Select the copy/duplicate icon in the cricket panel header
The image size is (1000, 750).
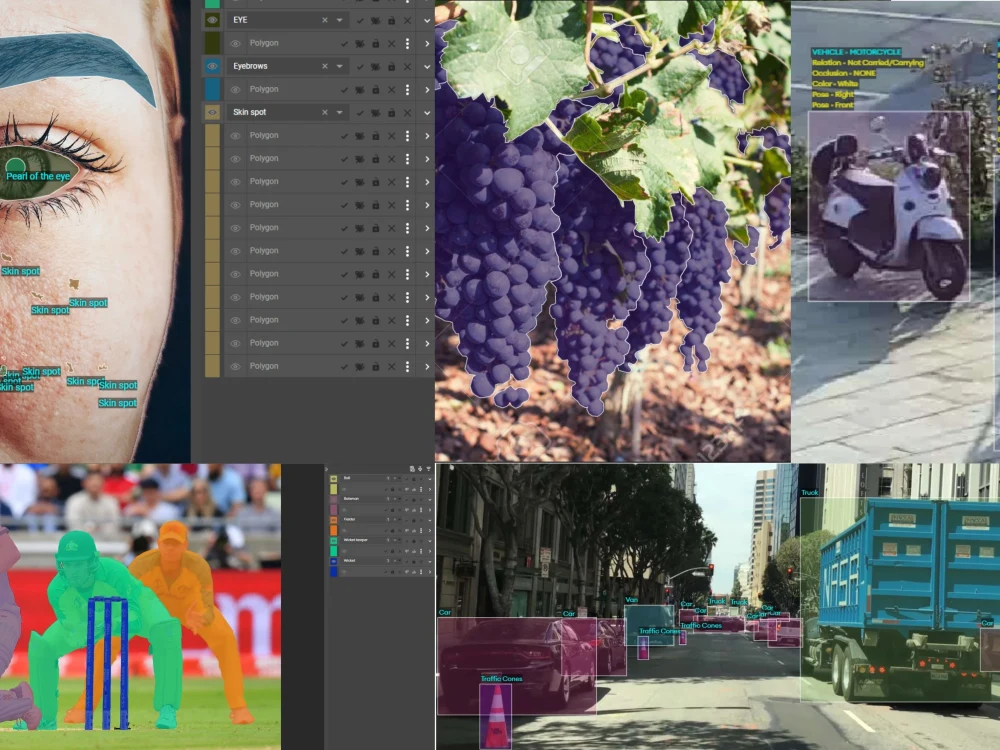(x=413, y=468)
